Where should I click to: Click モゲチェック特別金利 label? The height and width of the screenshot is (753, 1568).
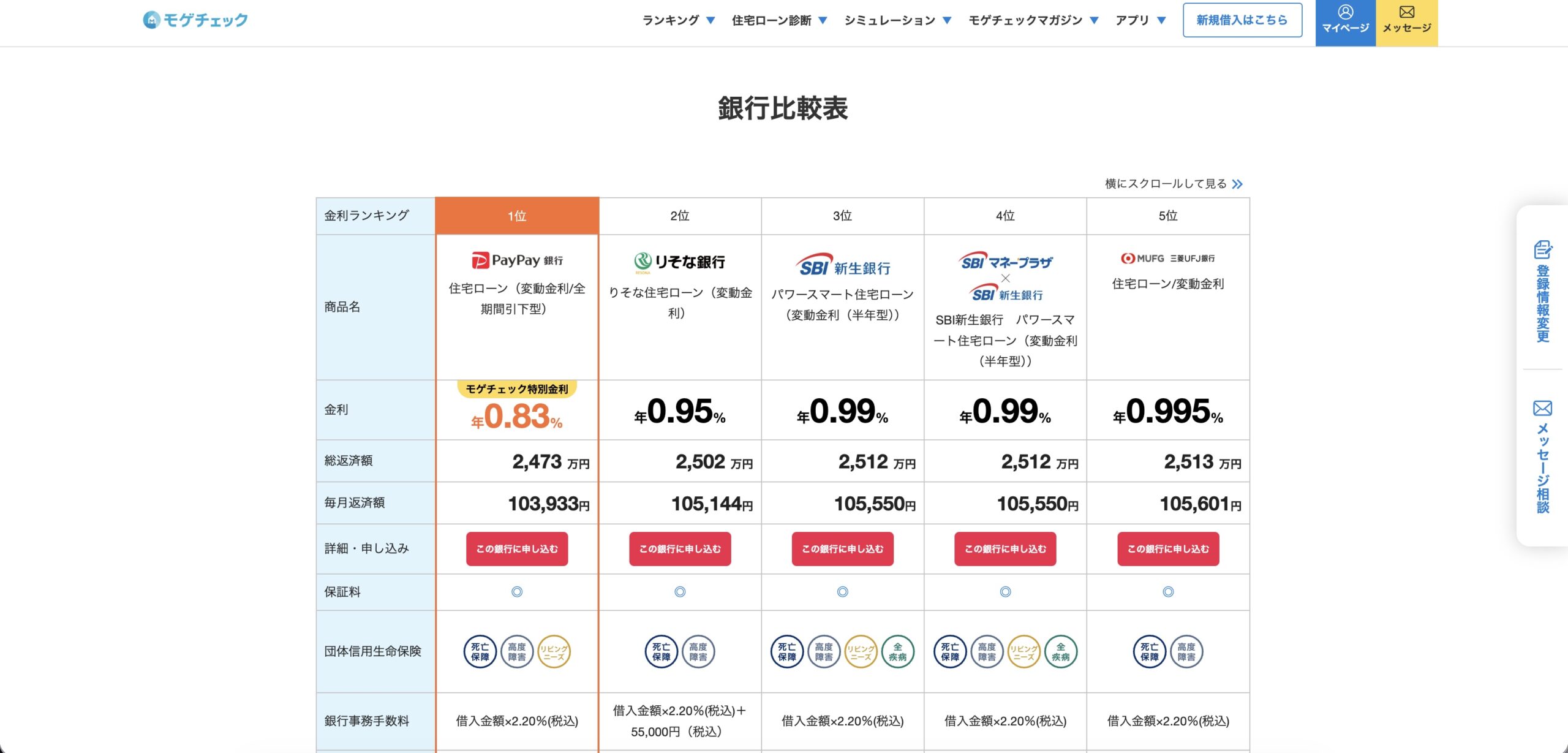[517, 389]
